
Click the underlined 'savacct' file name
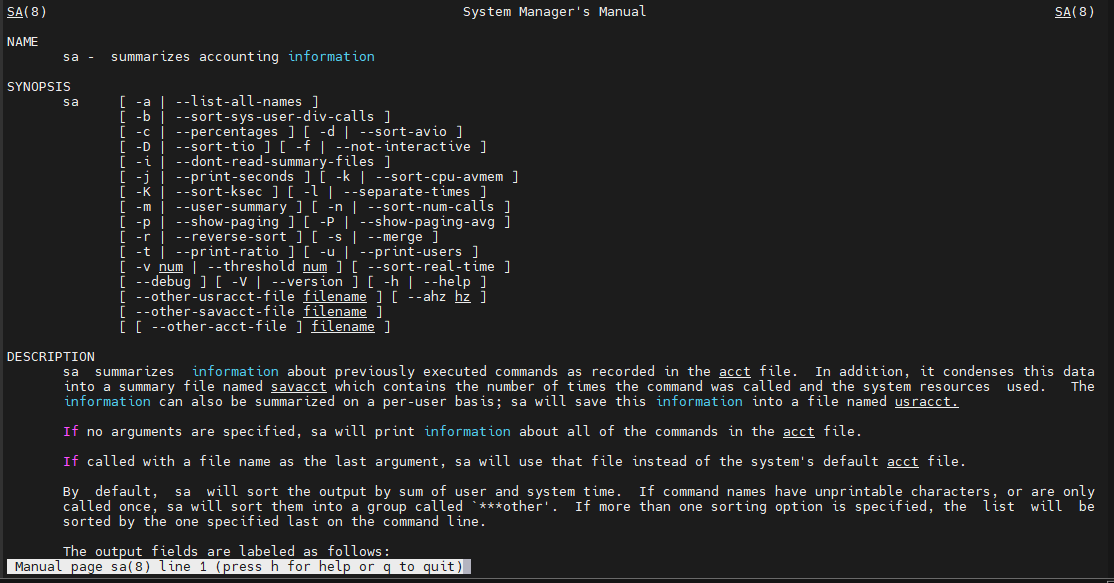pyautogui.click(x=299, y=387)
